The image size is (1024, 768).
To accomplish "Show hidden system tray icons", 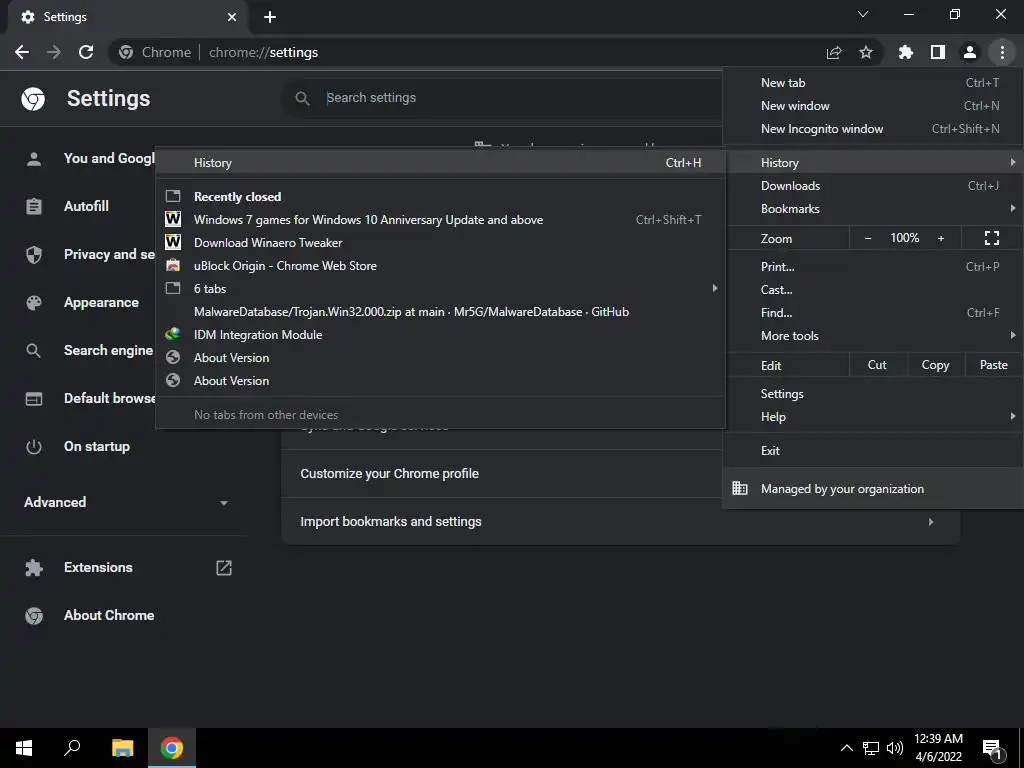I will pyautogui.click(x=846, y=748).
